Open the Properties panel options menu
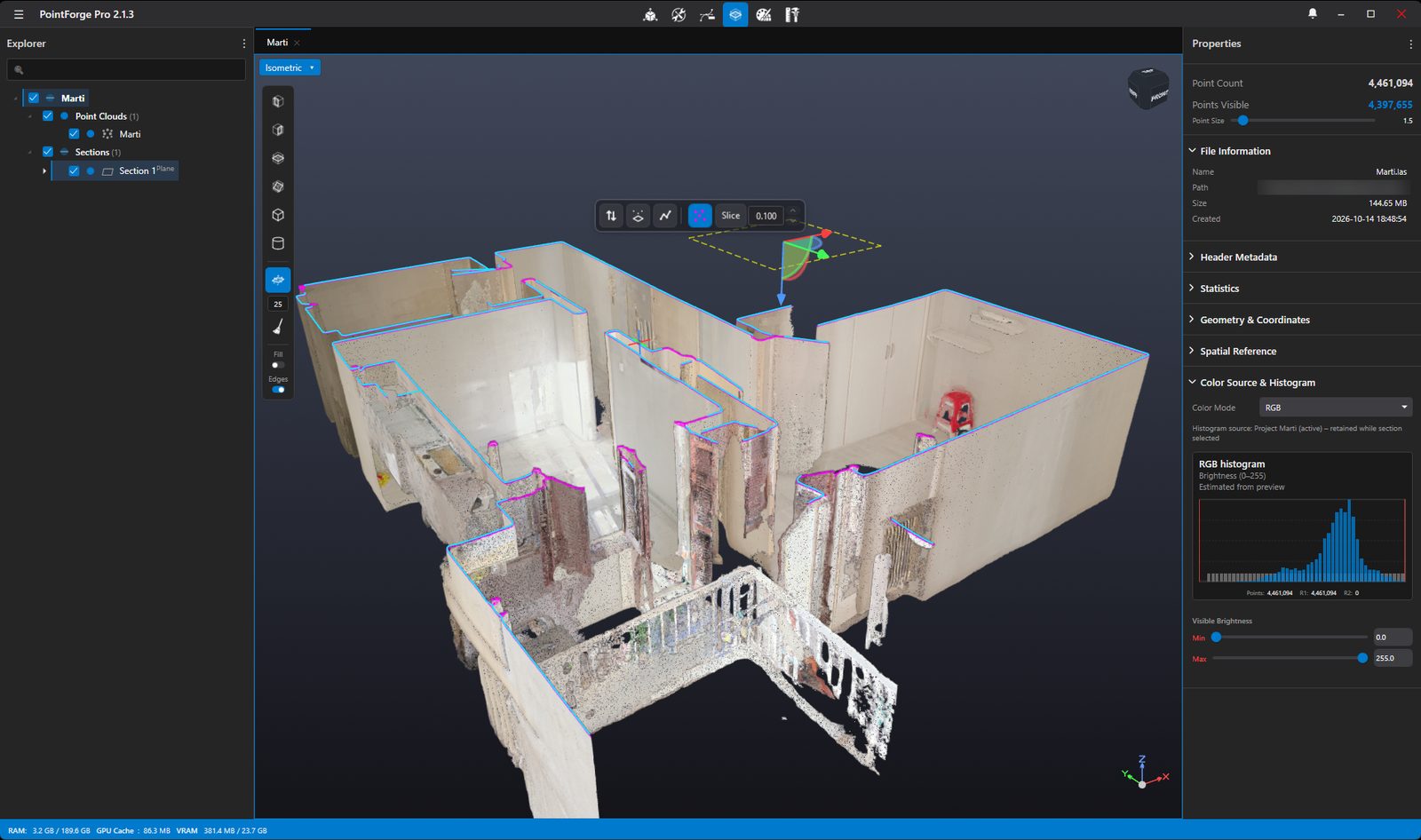 coord(1410,44)
